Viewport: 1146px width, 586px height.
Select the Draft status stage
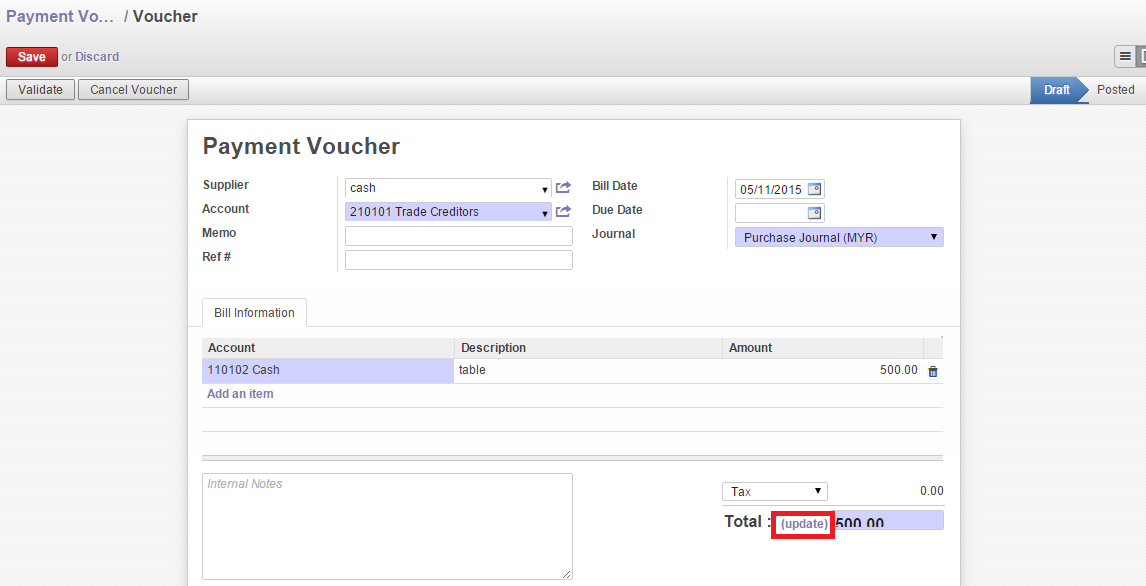pyautogui.click(x=1056, y=89)
